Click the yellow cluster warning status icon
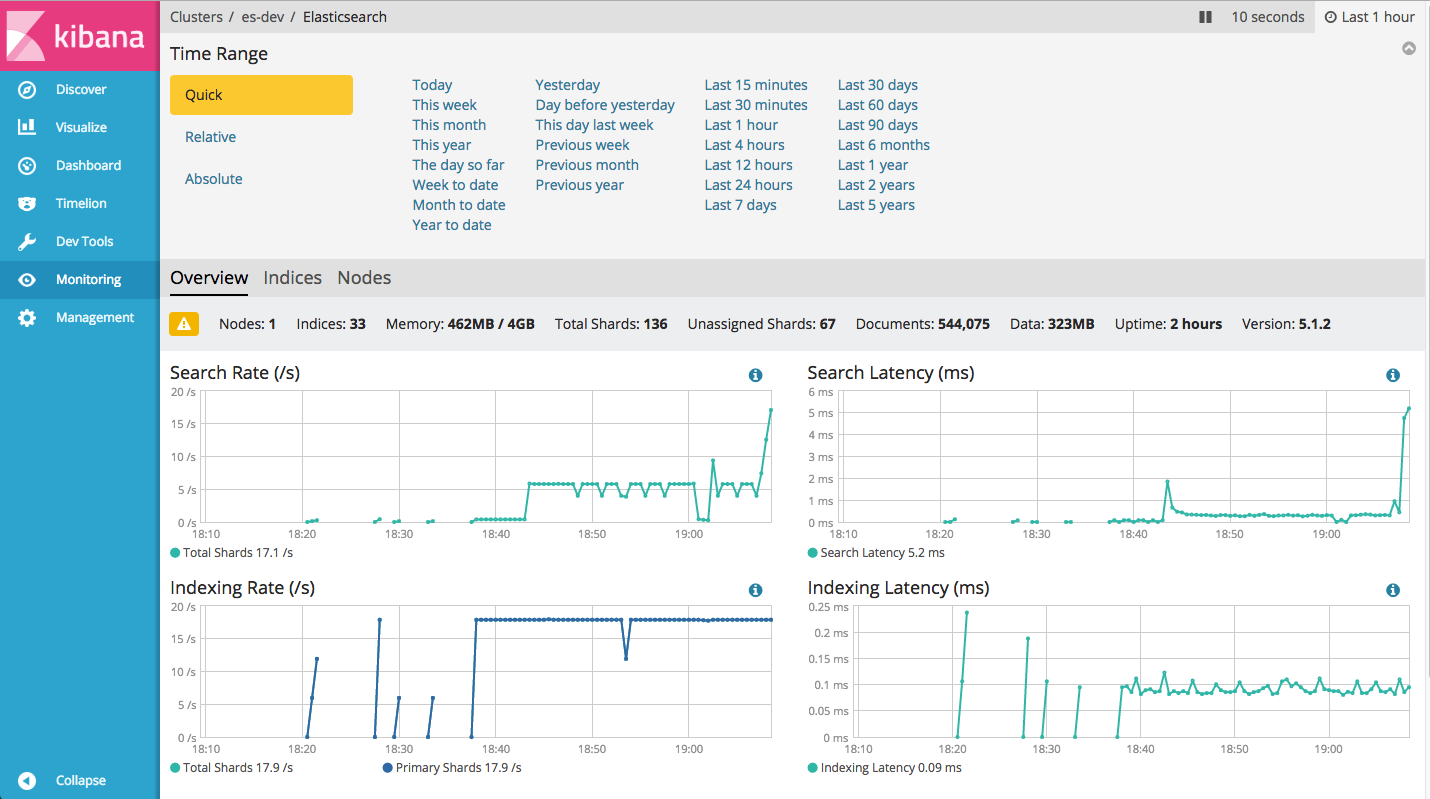Image resolution: width=1430 pixels, height=799 pixels. [184, 324]
